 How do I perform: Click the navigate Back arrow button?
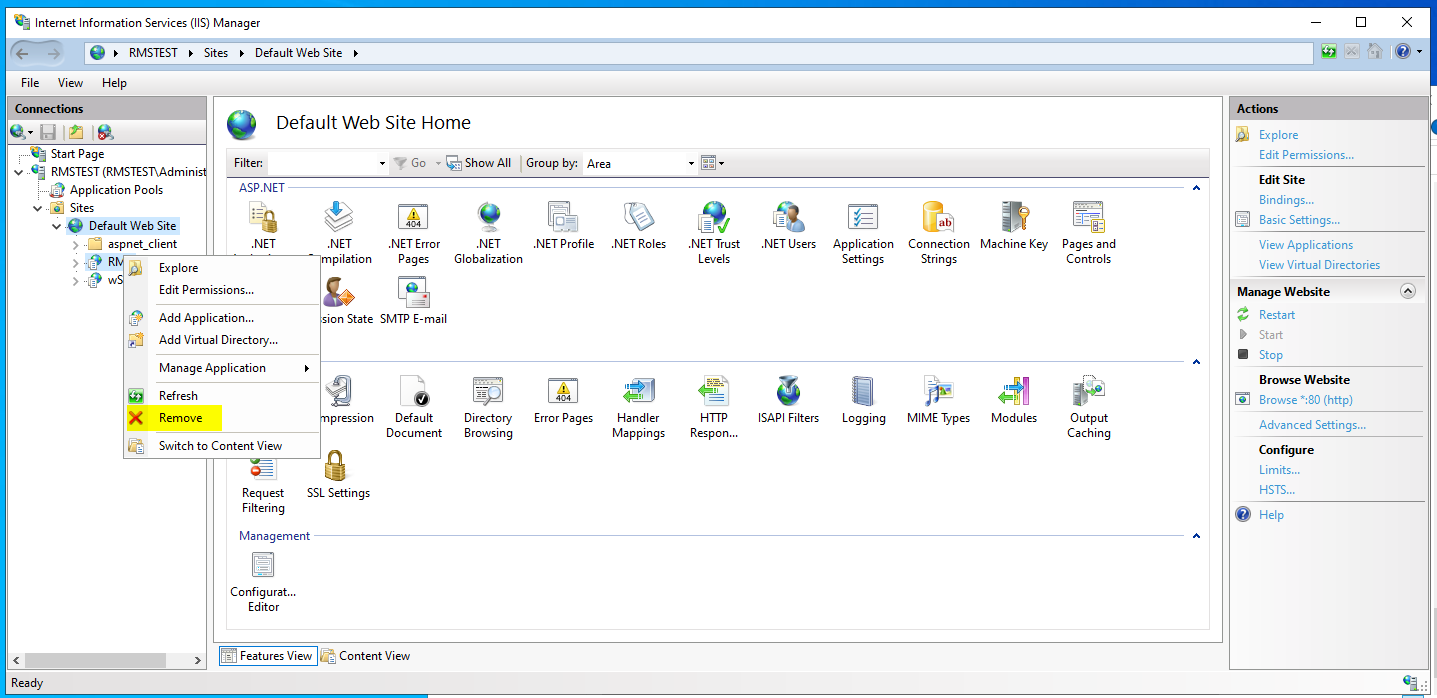23,53
